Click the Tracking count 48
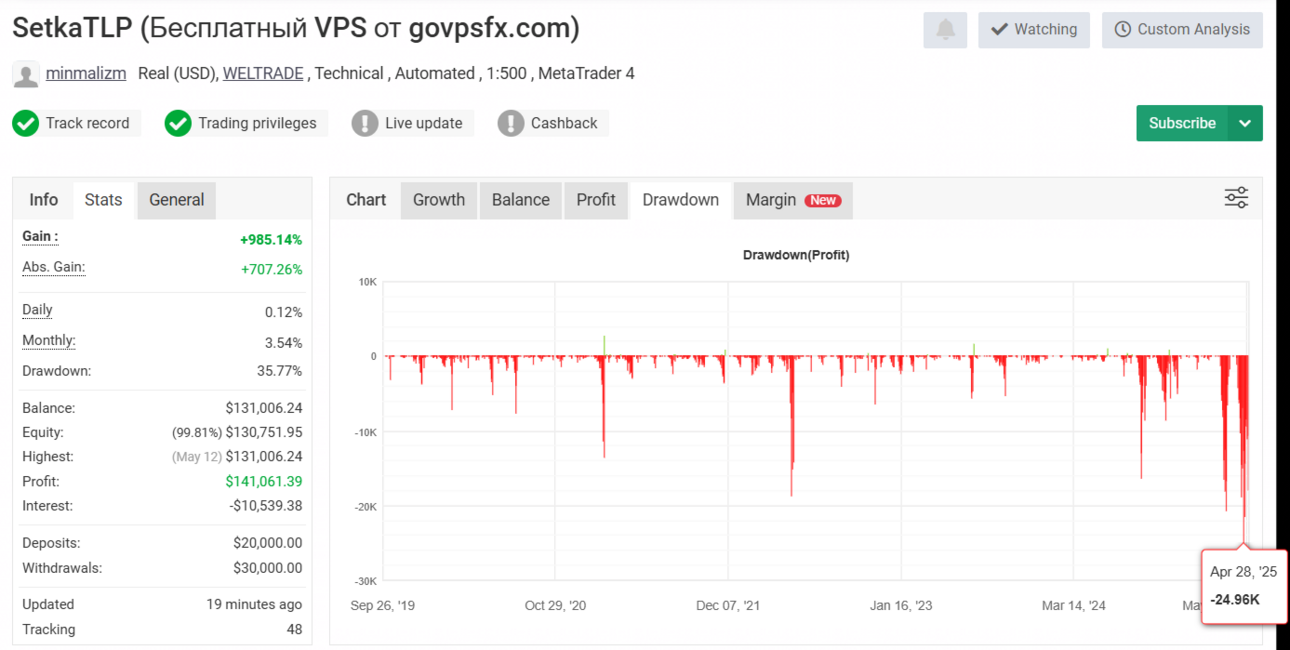 click(x=293, y=629)
